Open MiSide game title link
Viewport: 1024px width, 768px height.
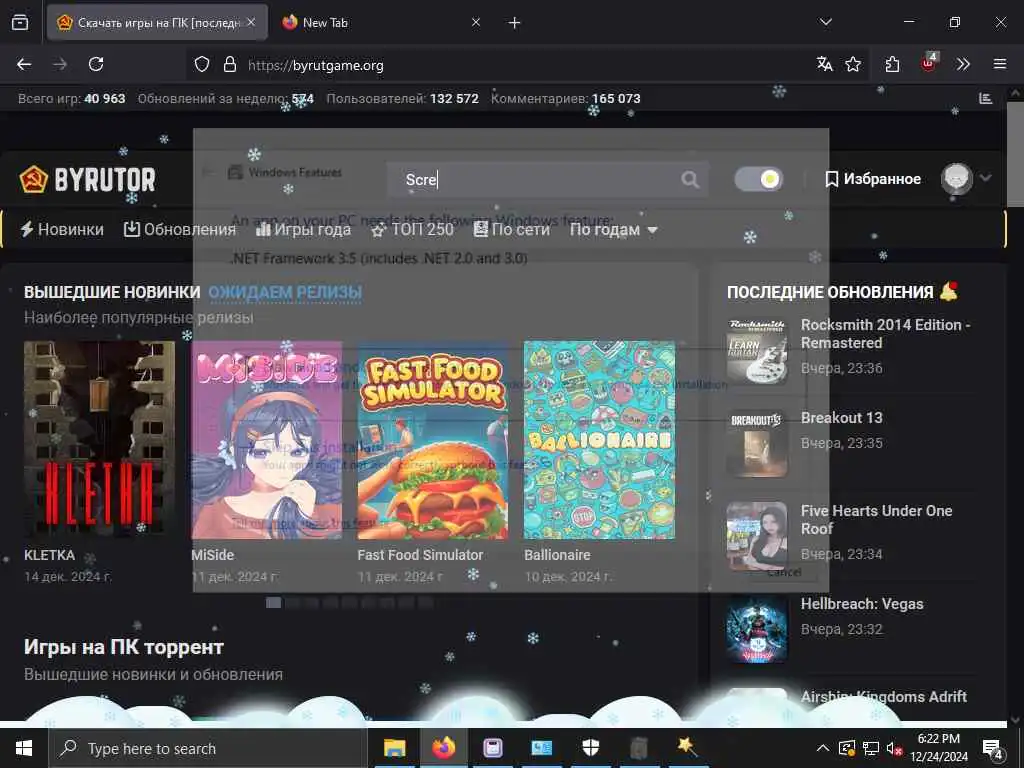(x=213, y=555)
